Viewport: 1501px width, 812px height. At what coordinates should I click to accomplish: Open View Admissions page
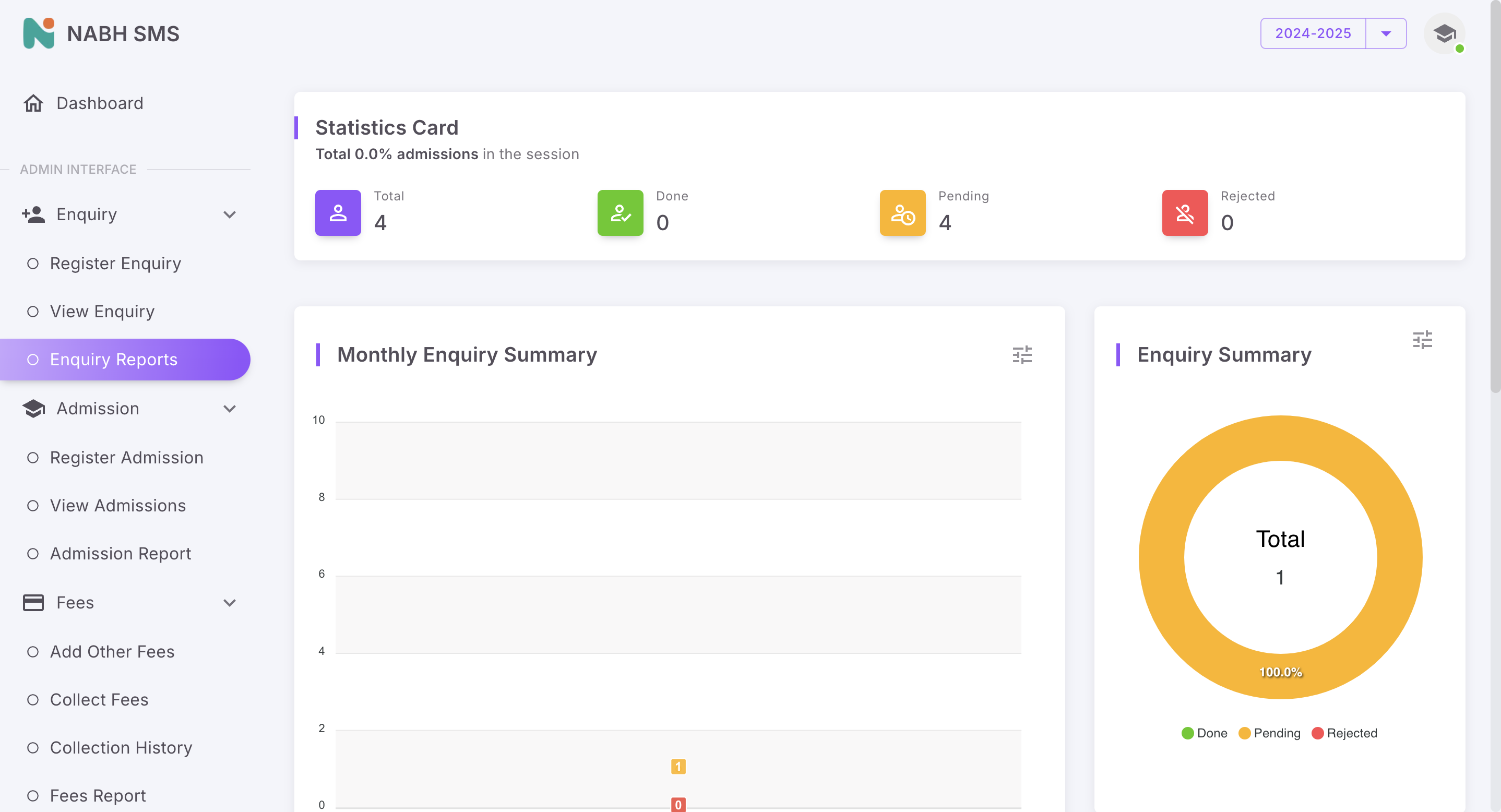pos(125,506)
